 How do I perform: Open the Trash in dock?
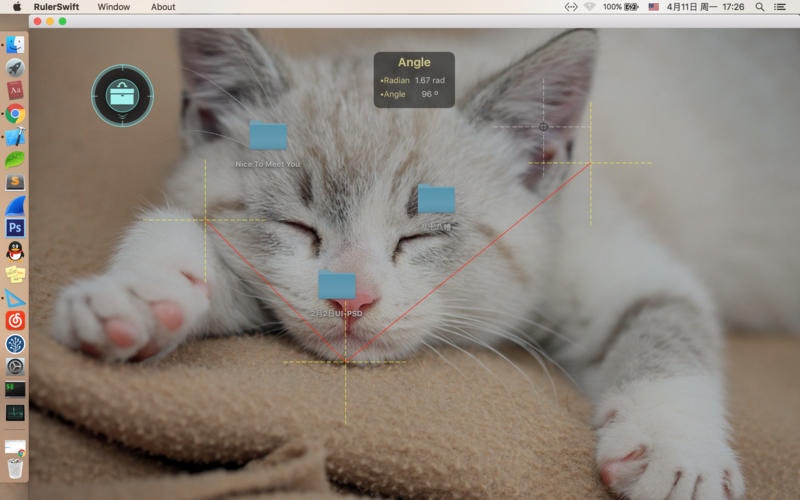pyautogui.click(x=15, y=468)
